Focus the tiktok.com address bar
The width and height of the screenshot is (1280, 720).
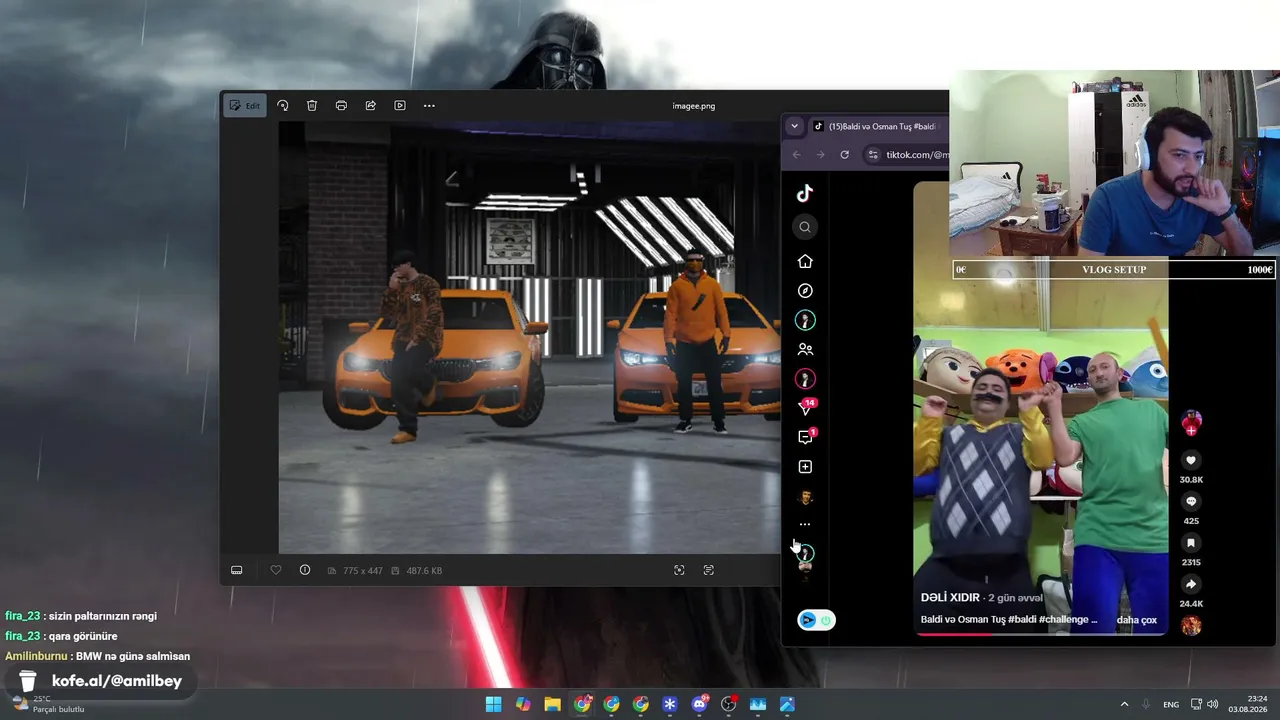coord(916,155)
